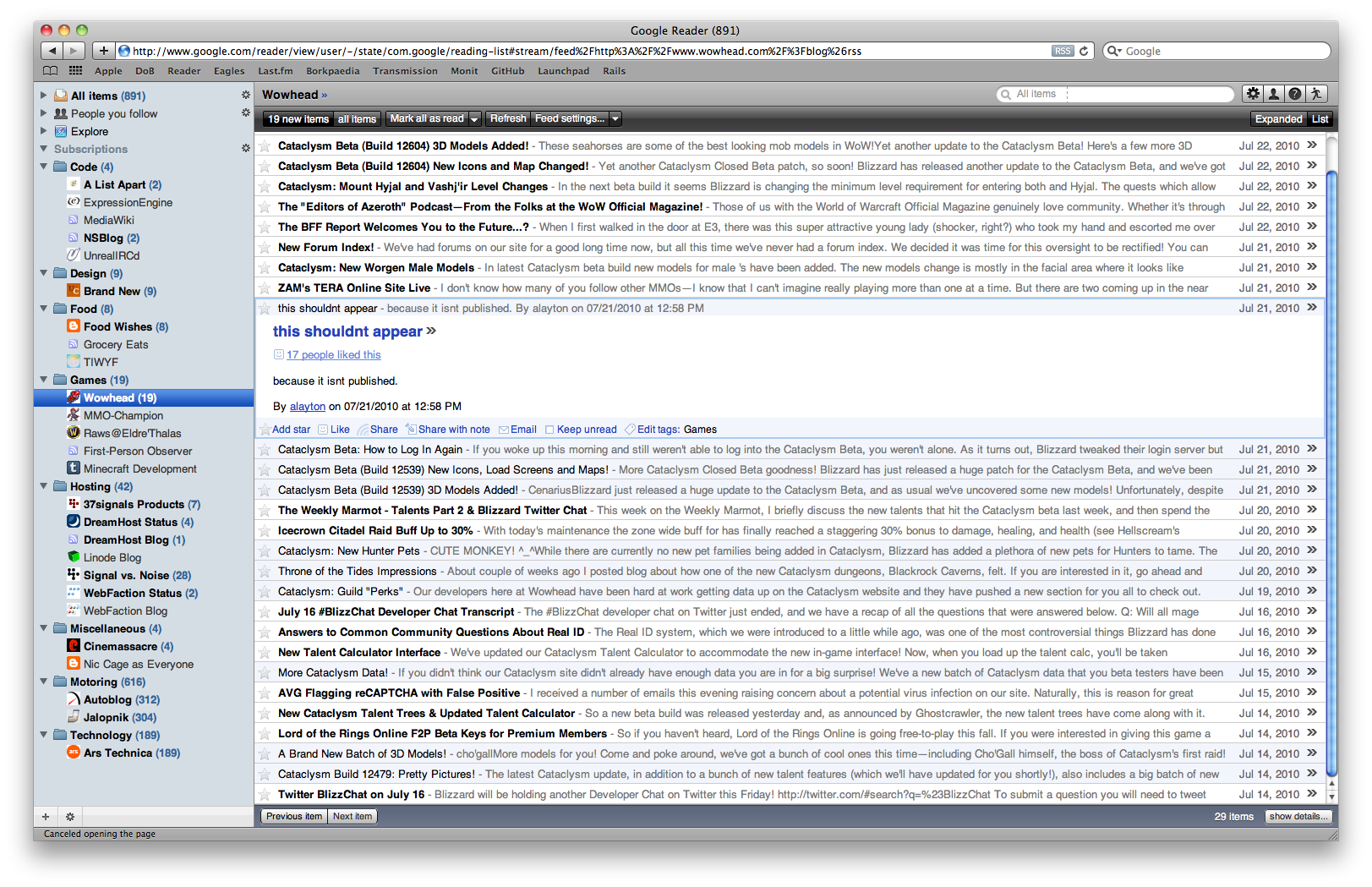This screenshot has width=1372, height=887.
Task: Click the Email envelope icon
Action: click(x=504, y=430)
